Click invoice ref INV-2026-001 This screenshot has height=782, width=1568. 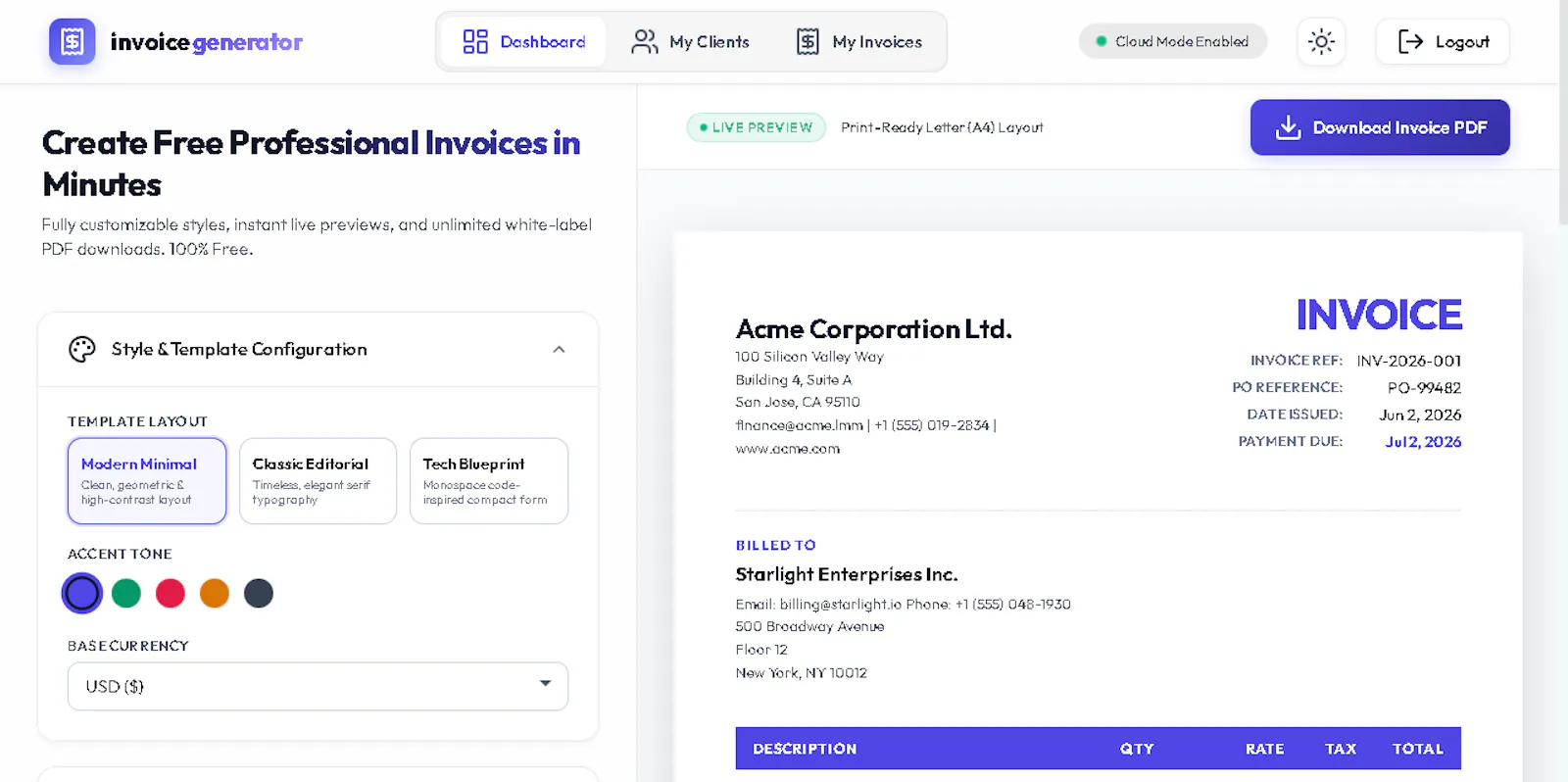1409,361
